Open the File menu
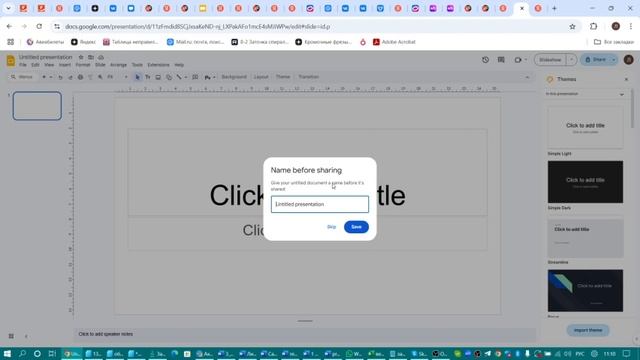Viewport: 640px width, 360px height. click(x=23, y=65)
